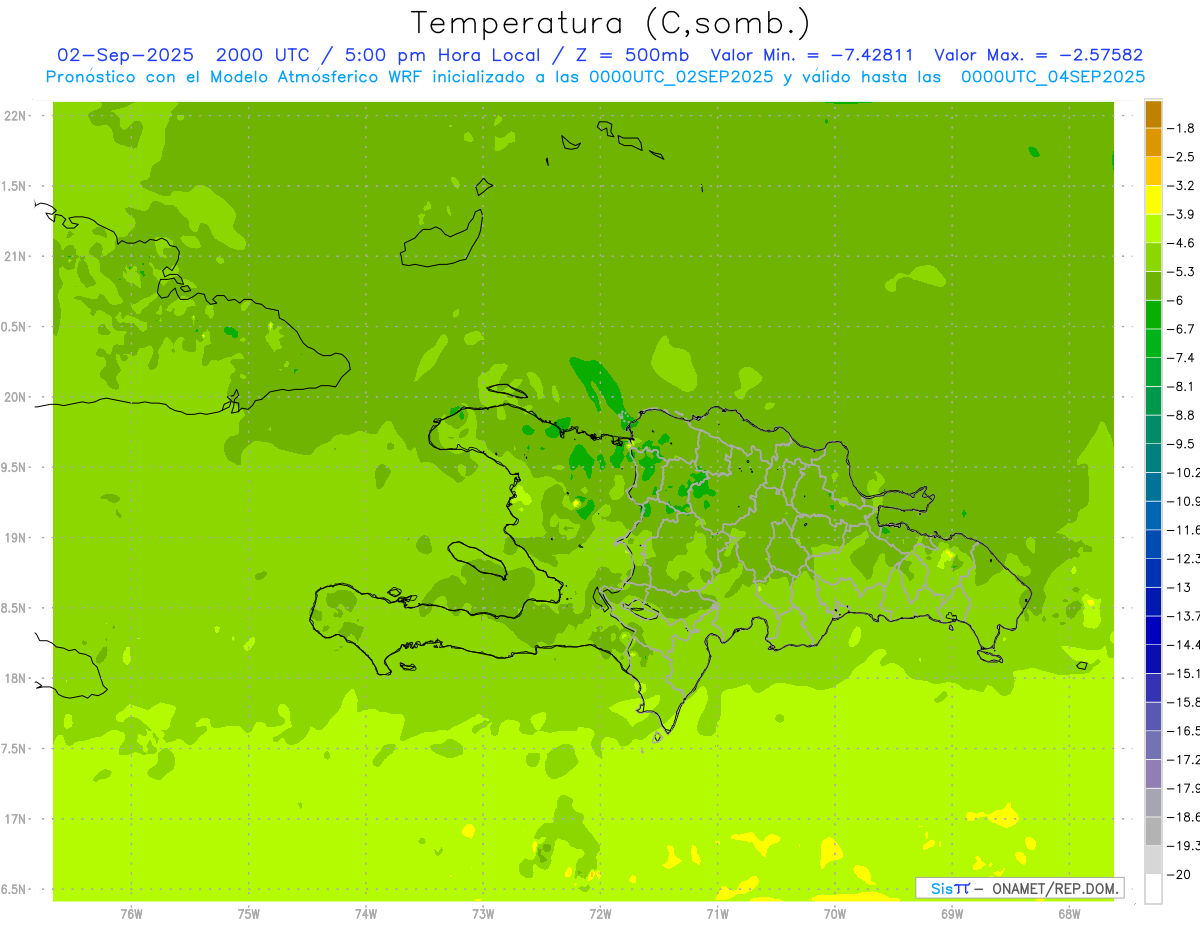
Task: Select the white swatch below -20 label
Action: pyautogui.click(x=1153, y=889)
